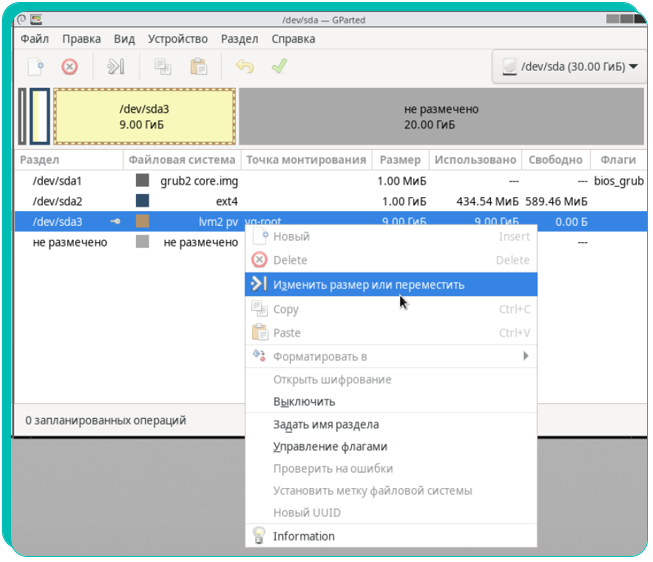The image size is (653, 562).
Task: Click the lvm2 pv filesystem color swatch
Action: coord(142,221)
